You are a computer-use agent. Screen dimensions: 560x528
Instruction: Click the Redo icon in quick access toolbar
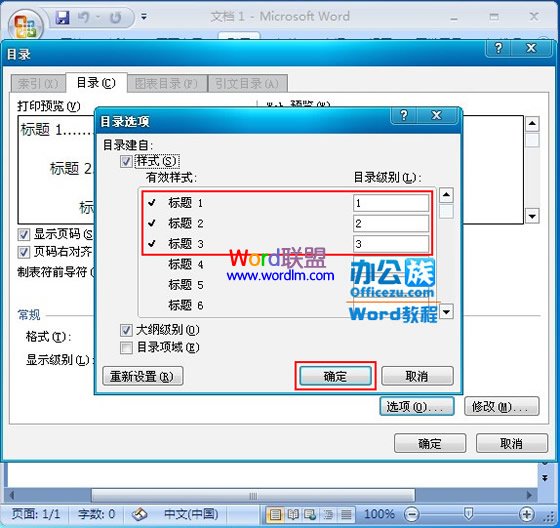[116, 17]
